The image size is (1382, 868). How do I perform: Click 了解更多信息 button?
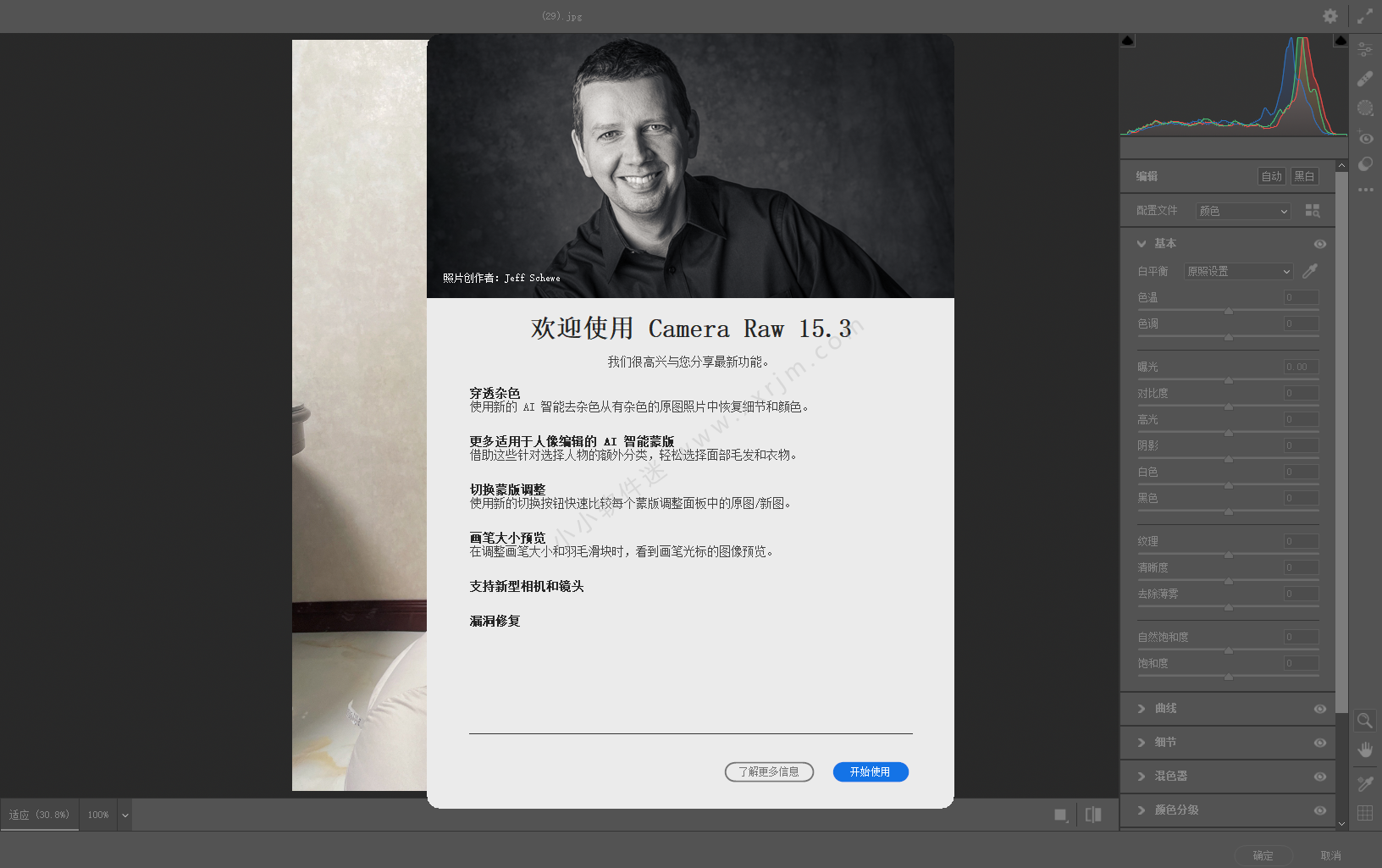[769, 771]
